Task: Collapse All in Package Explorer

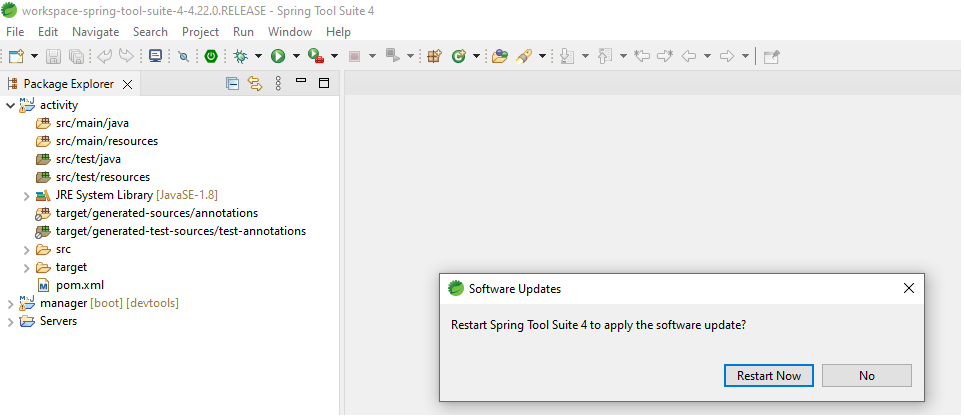Action: coord(232,84)
